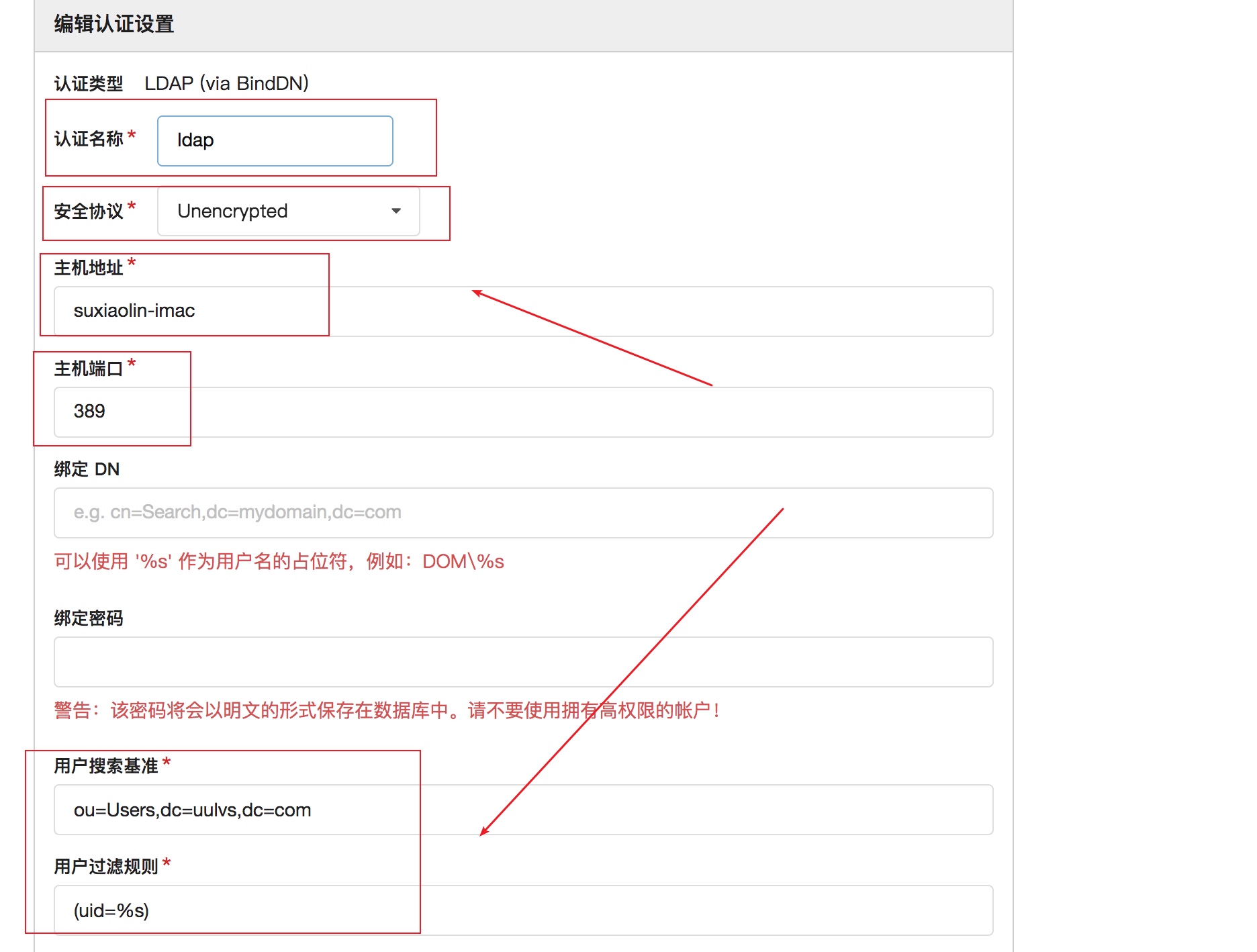Viewport: 1257px width, 952px height.
Task: Click the 用户过滤规则 label
Action: pos(106,867)
